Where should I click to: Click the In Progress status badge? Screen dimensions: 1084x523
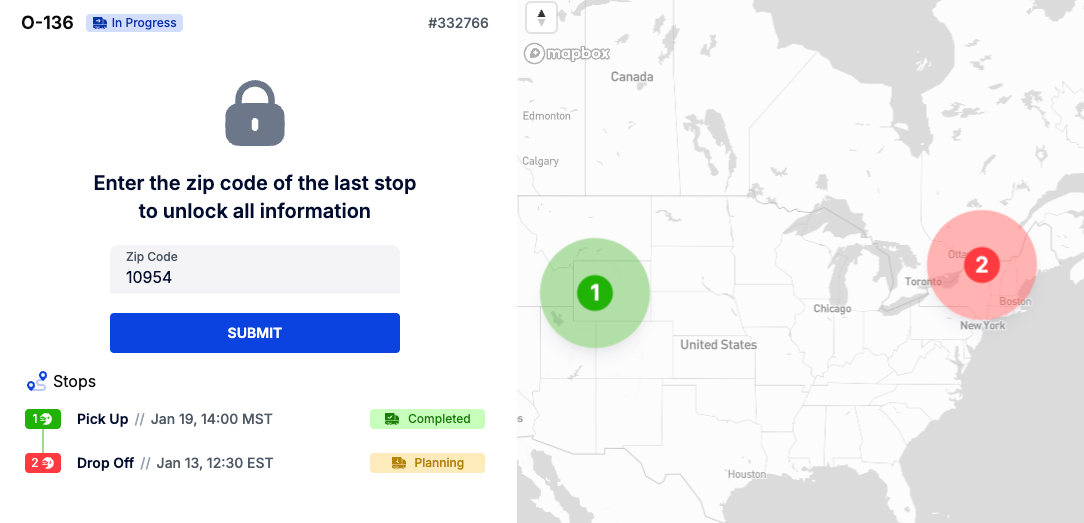coord(134,23)
